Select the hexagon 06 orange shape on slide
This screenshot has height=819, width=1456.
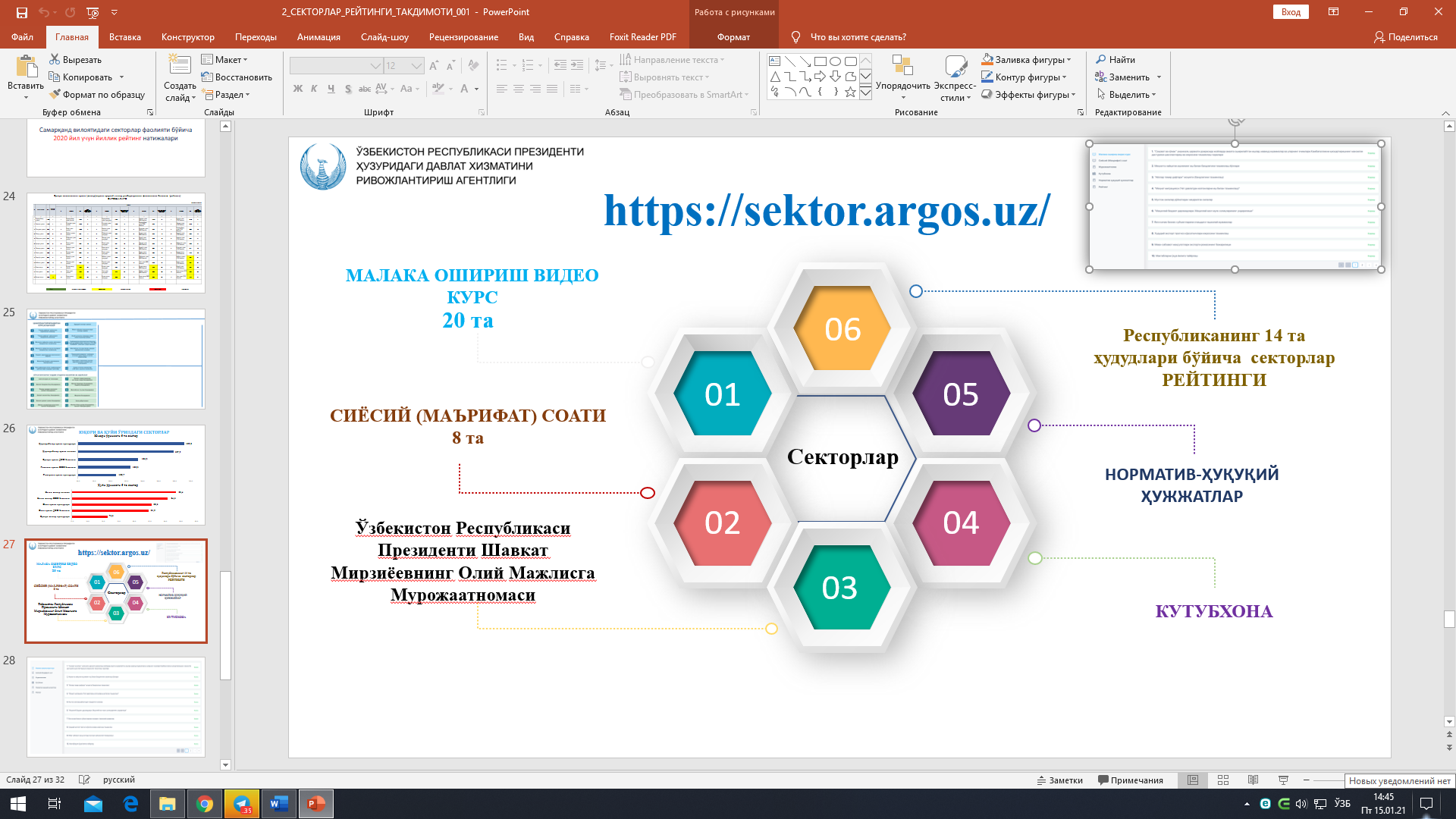pos(842,328)
